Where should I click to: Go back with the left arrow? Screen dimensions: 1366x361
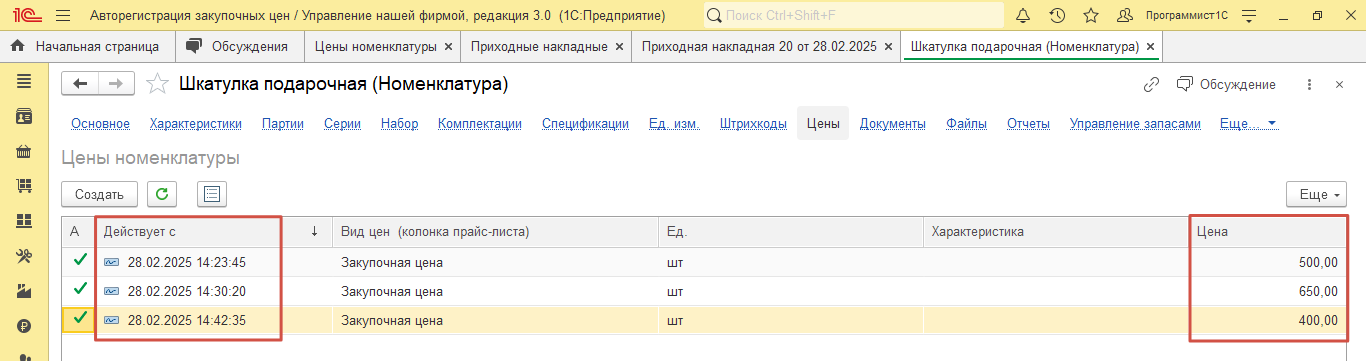(80, 84)
